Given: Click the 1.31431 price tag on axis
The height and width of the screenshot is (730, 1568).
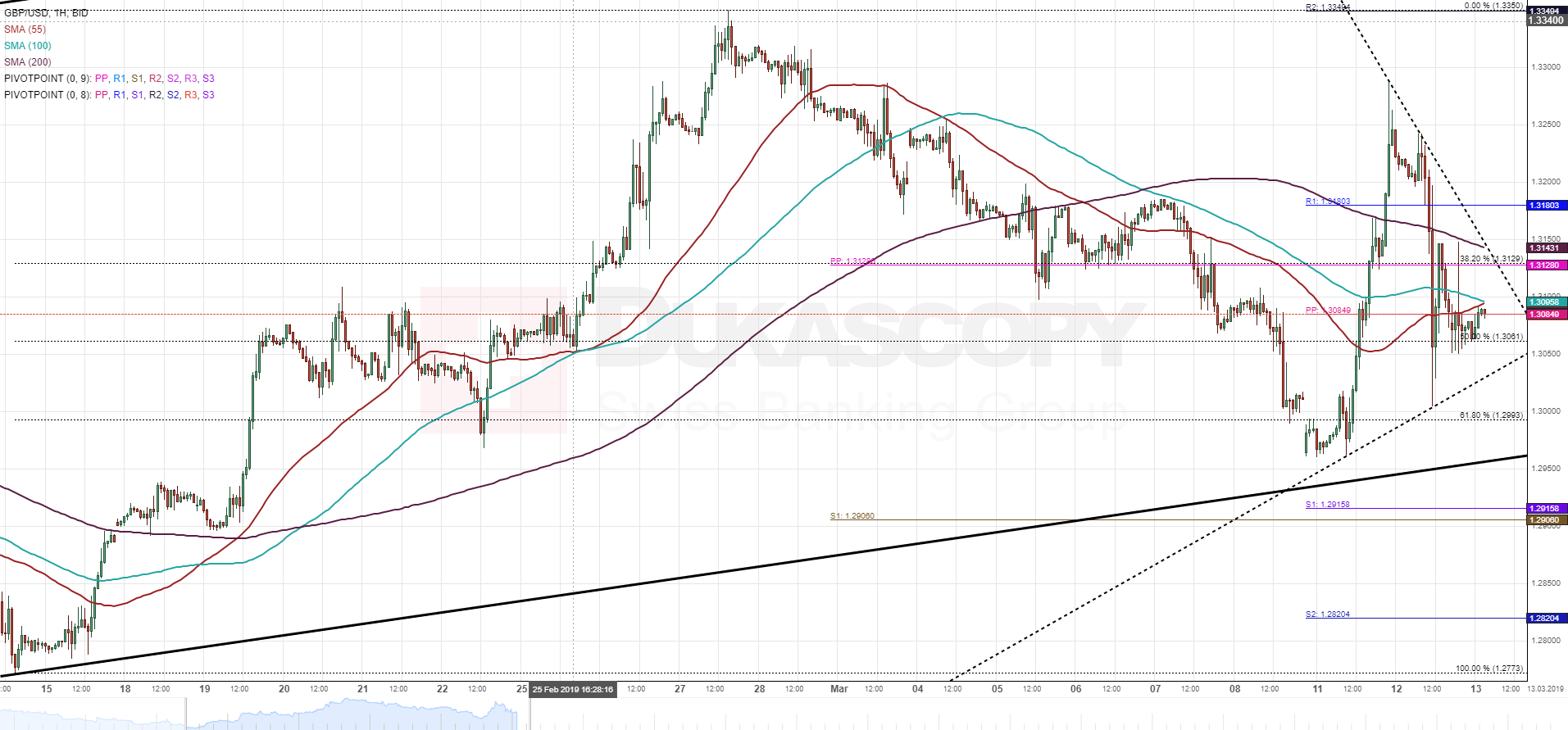Looking at the screenshot, I should [x=1546, y=248].
